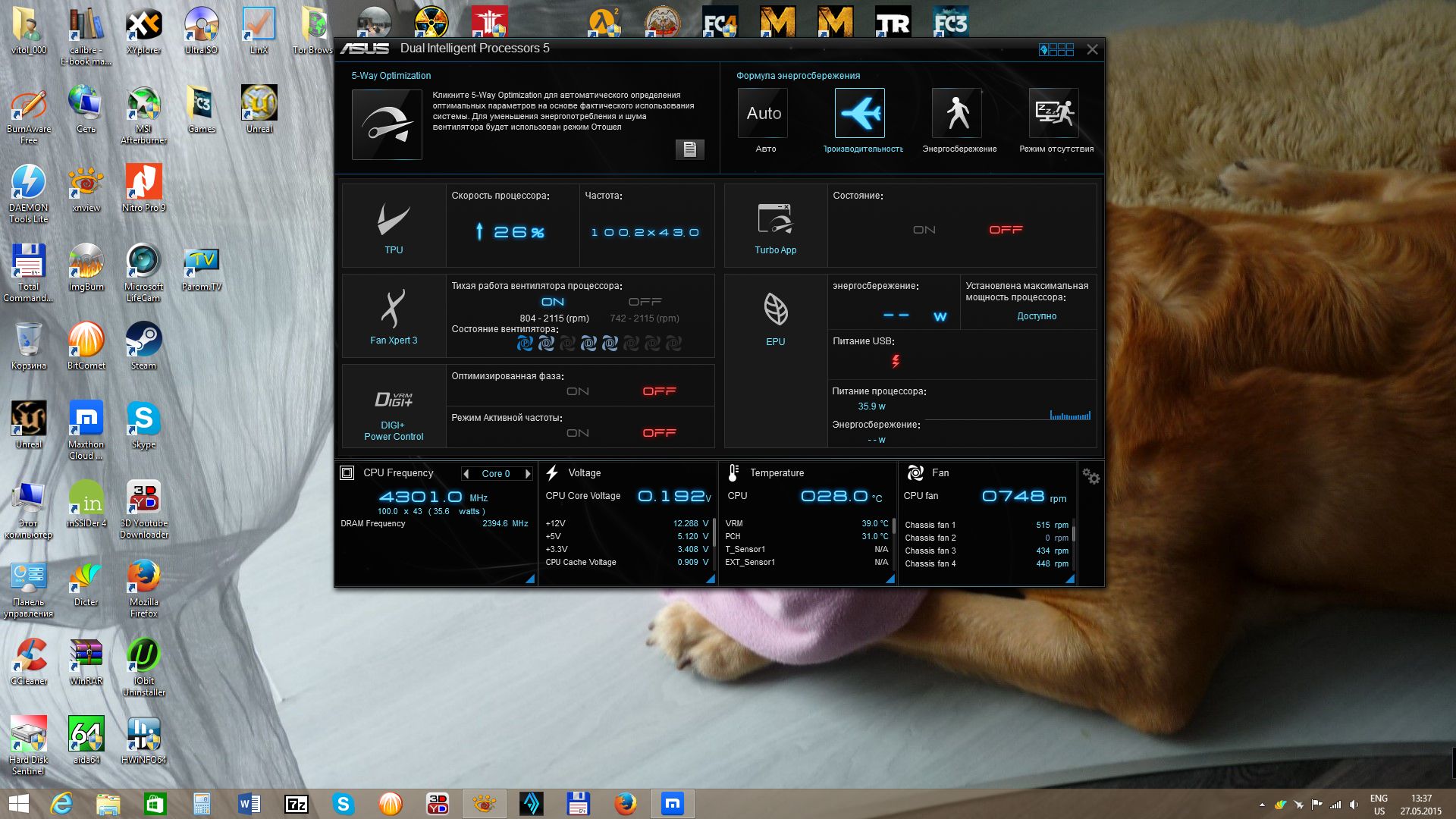Enable optimized phase ON switch
The width and height of the screenshot is (1456, 819).
577,391
